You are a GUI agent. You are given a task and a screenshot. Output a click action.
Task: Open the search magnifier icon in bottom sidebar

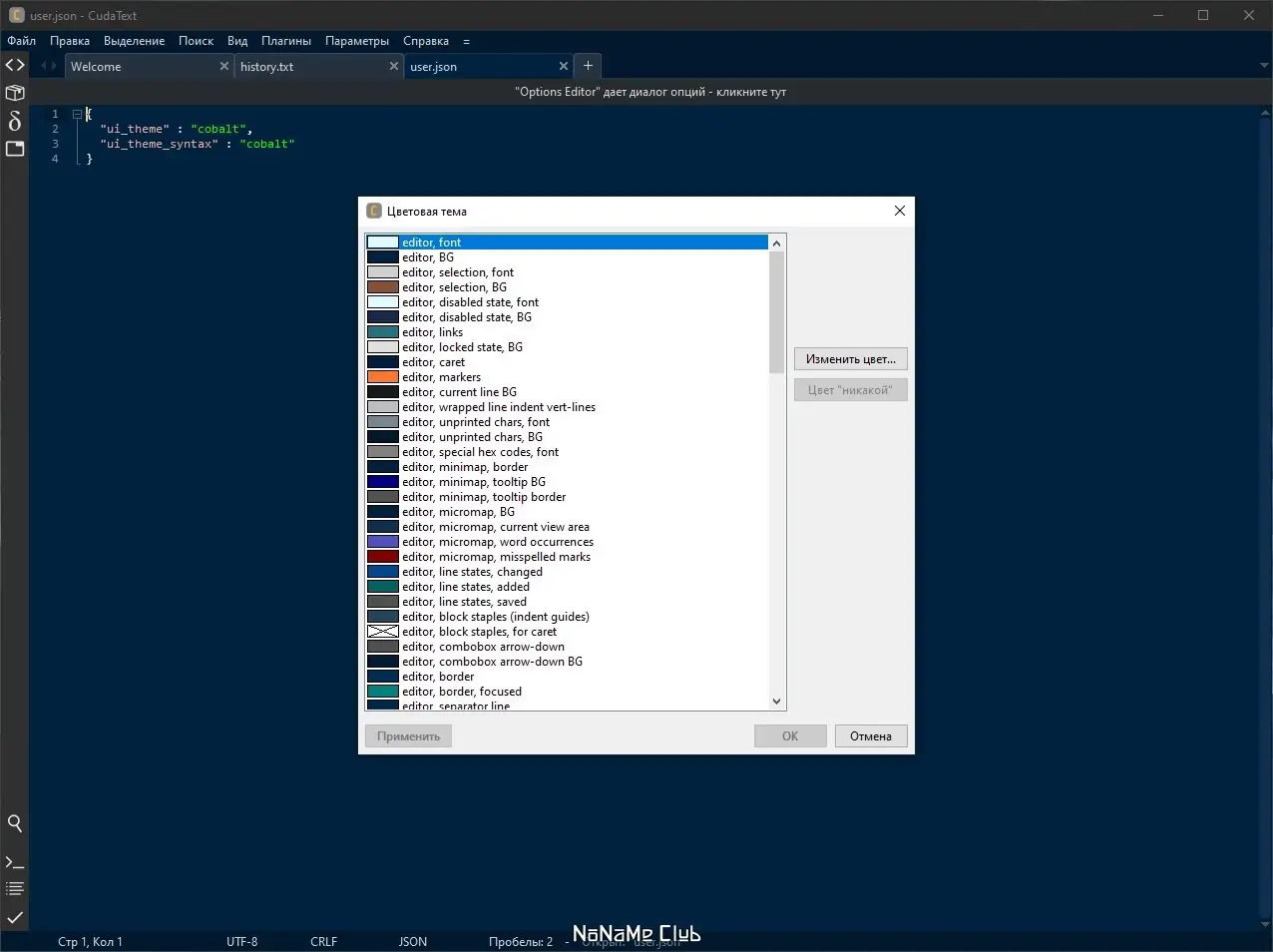click(x=14, y=823)
